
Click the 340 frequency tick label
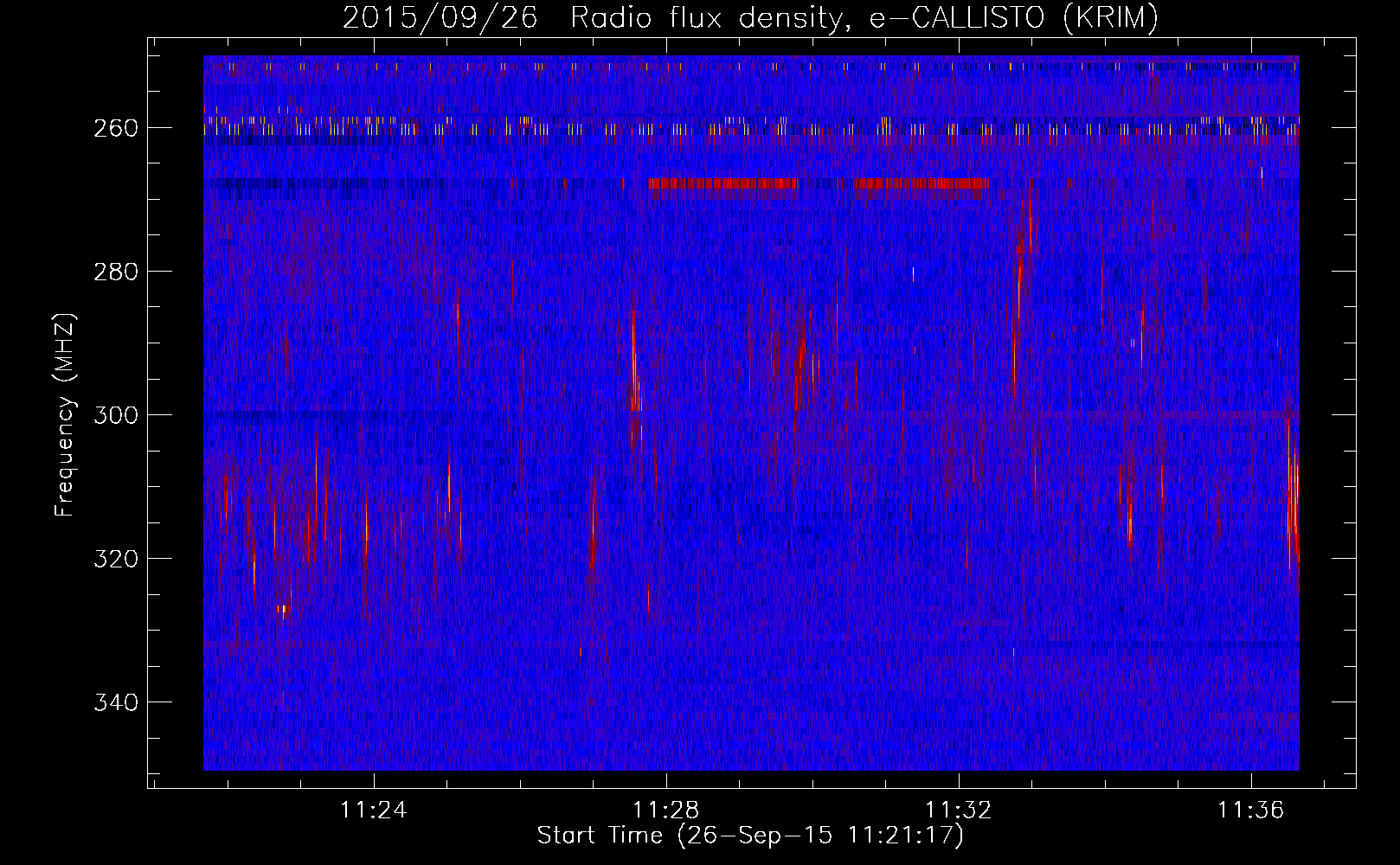pos(116,702)
